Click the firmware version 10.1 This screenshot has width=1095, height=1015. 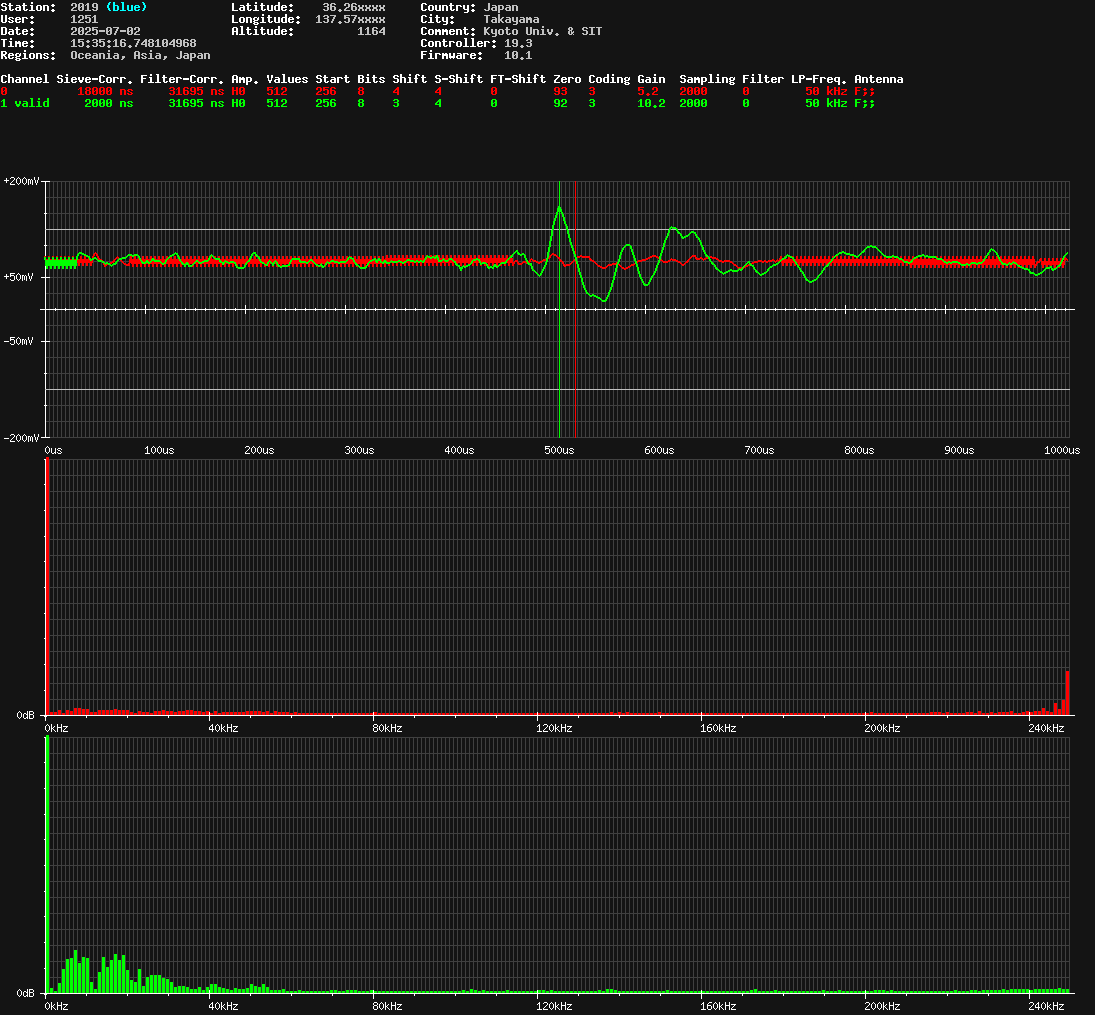(518, 55)
